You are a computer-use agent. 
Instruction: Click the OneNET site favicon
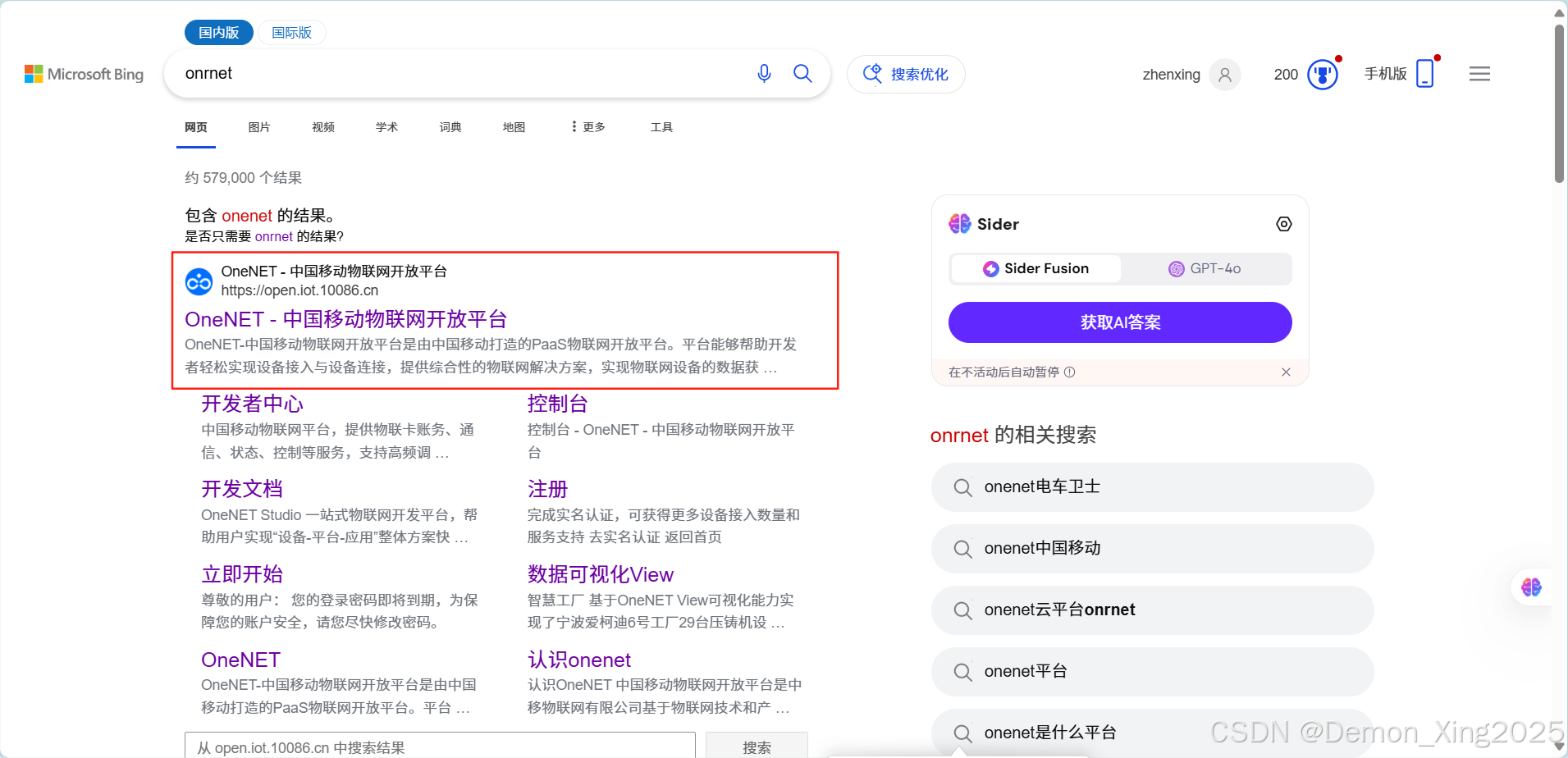point(199,281)
